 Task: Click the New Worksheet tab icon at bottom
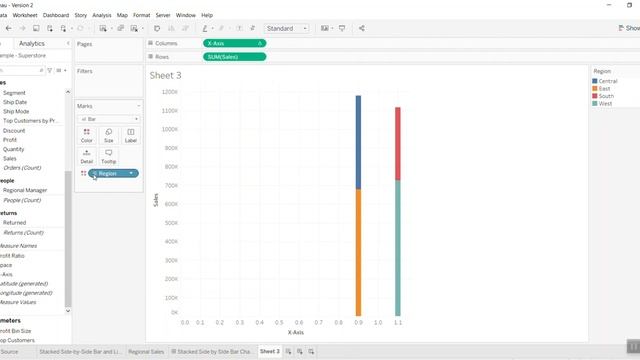(288, 351)
